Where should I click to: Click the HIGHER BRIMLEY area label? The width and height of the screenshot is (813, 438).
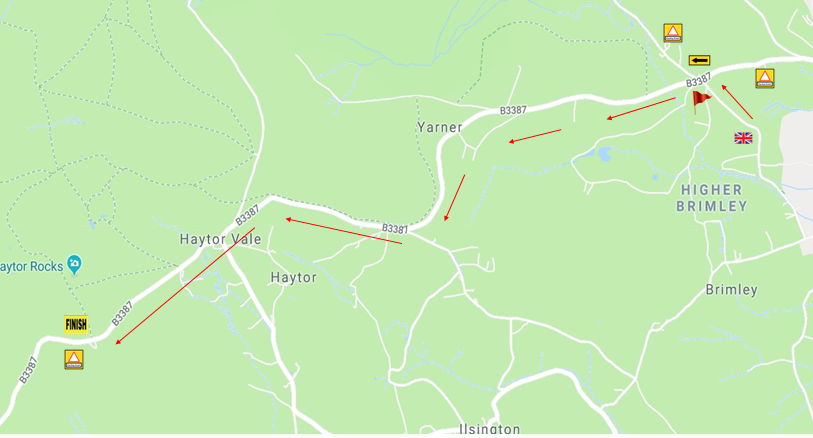coord(711,198)
